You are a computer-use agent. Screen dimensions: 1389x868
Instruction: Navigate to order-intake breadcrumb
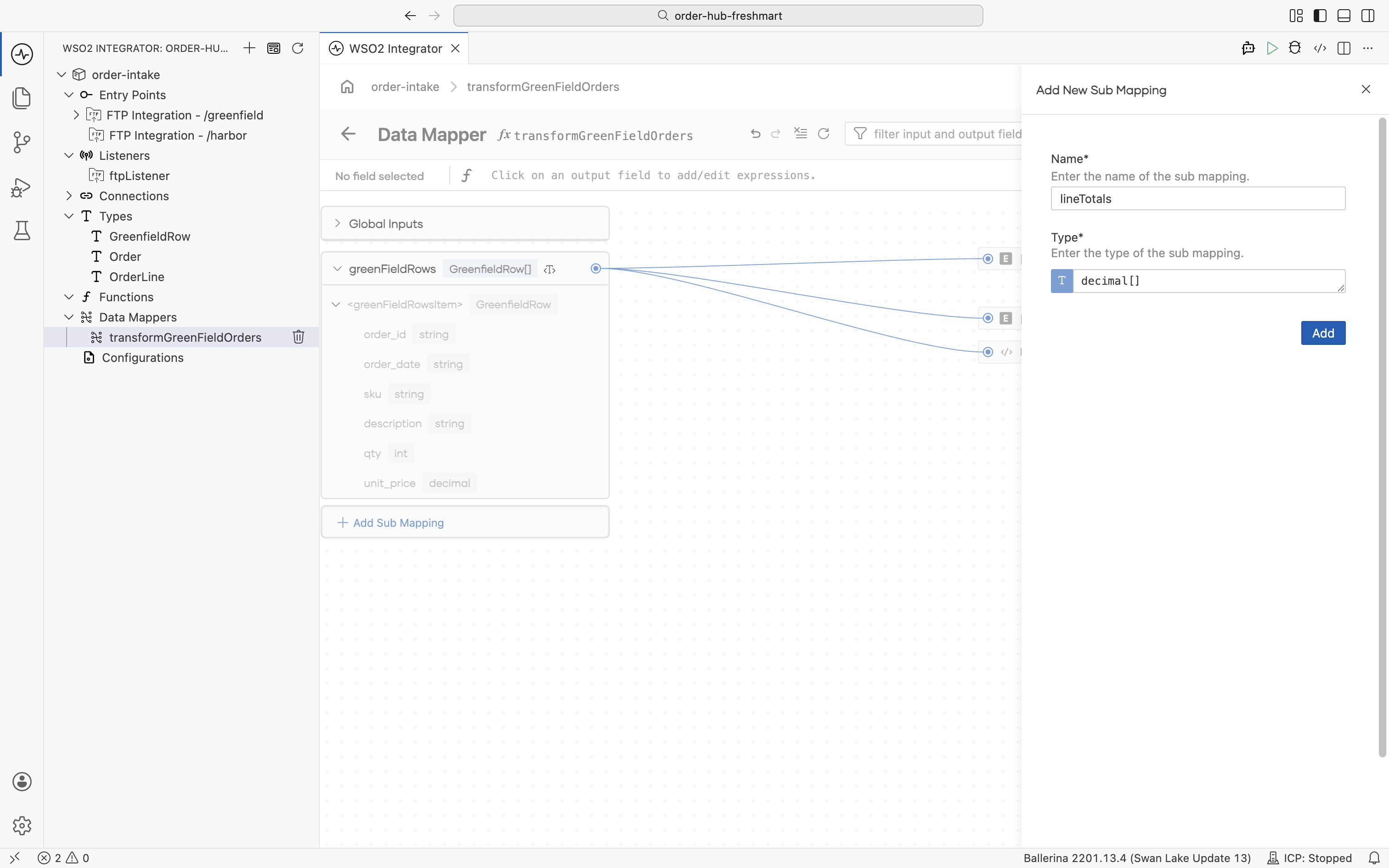coord(405,87)
